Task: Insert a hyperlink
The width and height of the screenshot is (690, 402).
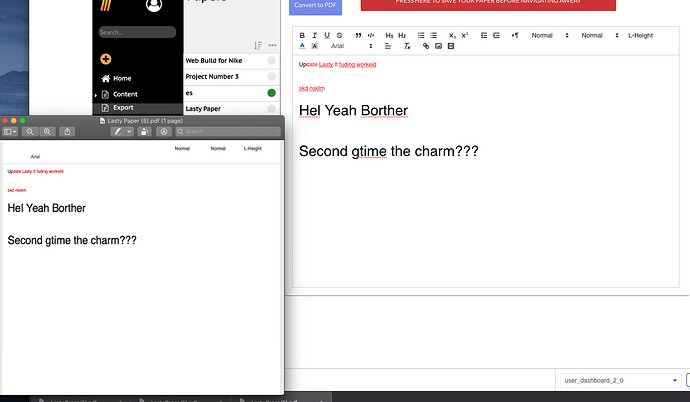Action: click(x=426, y=46)
